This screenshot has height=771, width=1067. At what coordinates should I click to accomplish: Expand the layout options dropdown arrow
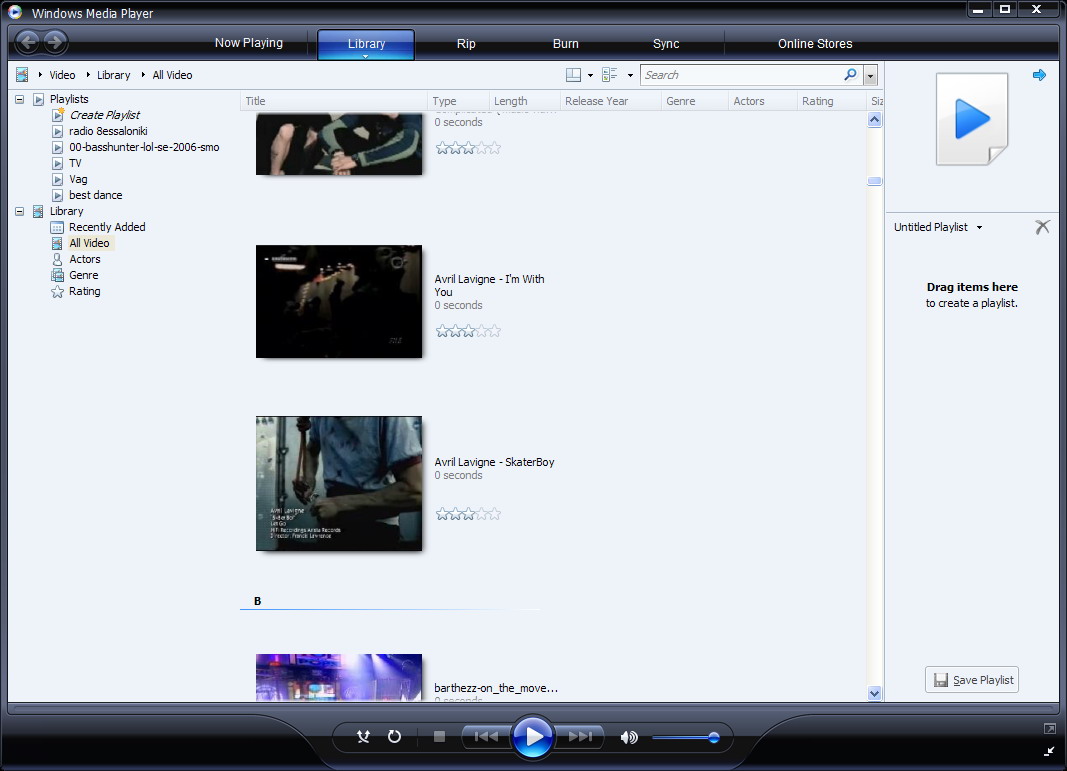pos(590,76)
